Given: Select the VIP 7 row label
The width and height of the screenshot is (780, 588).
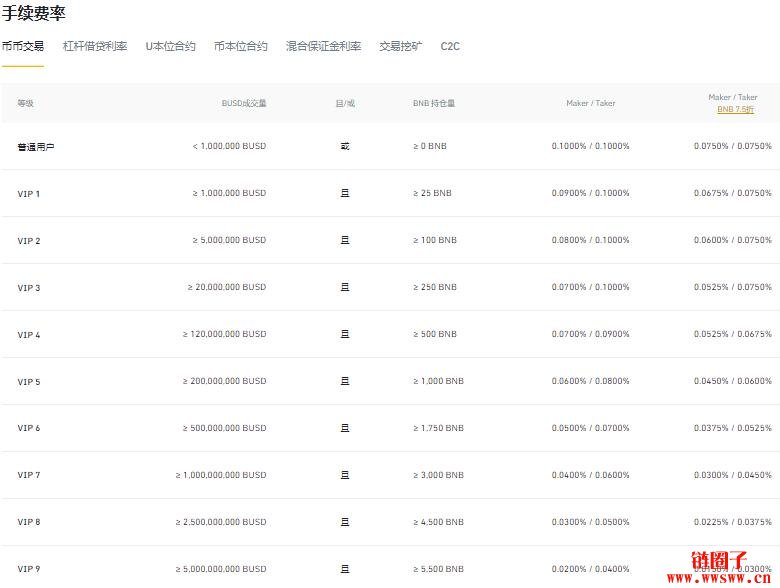Looking at the screenshot, I should [x=29, y=475].
